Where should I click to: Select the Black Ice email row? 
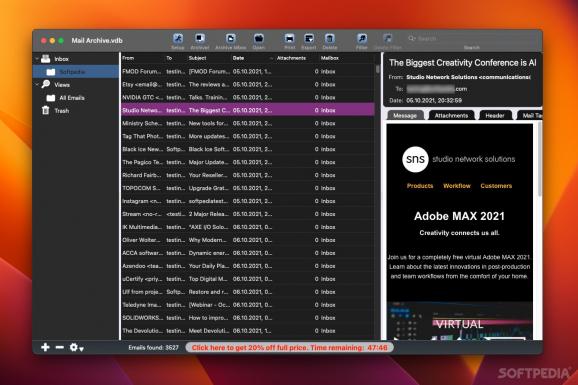coord(248,149)
